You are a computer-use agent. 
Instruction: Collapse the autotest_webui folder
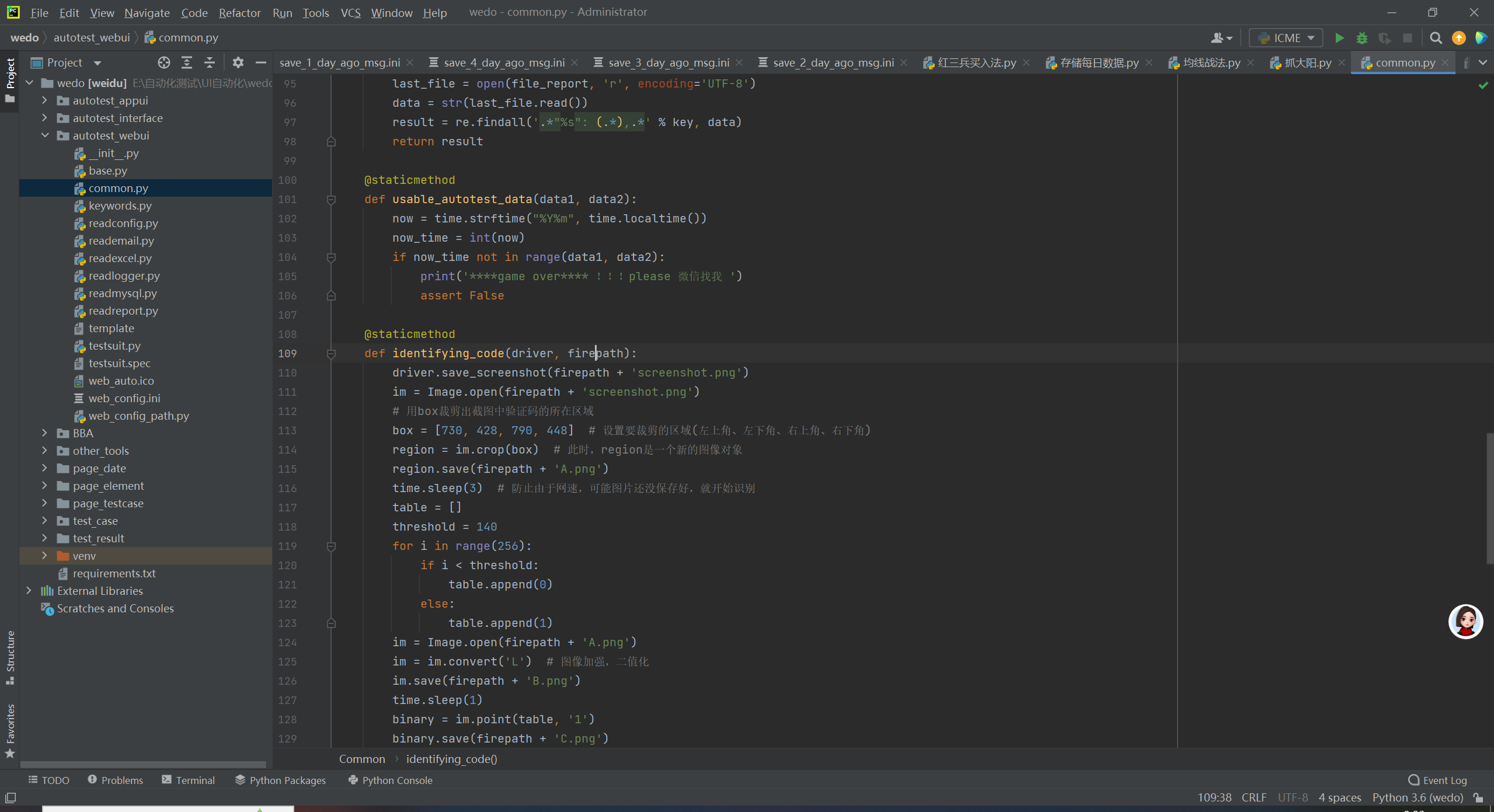[x=44, y=135]
